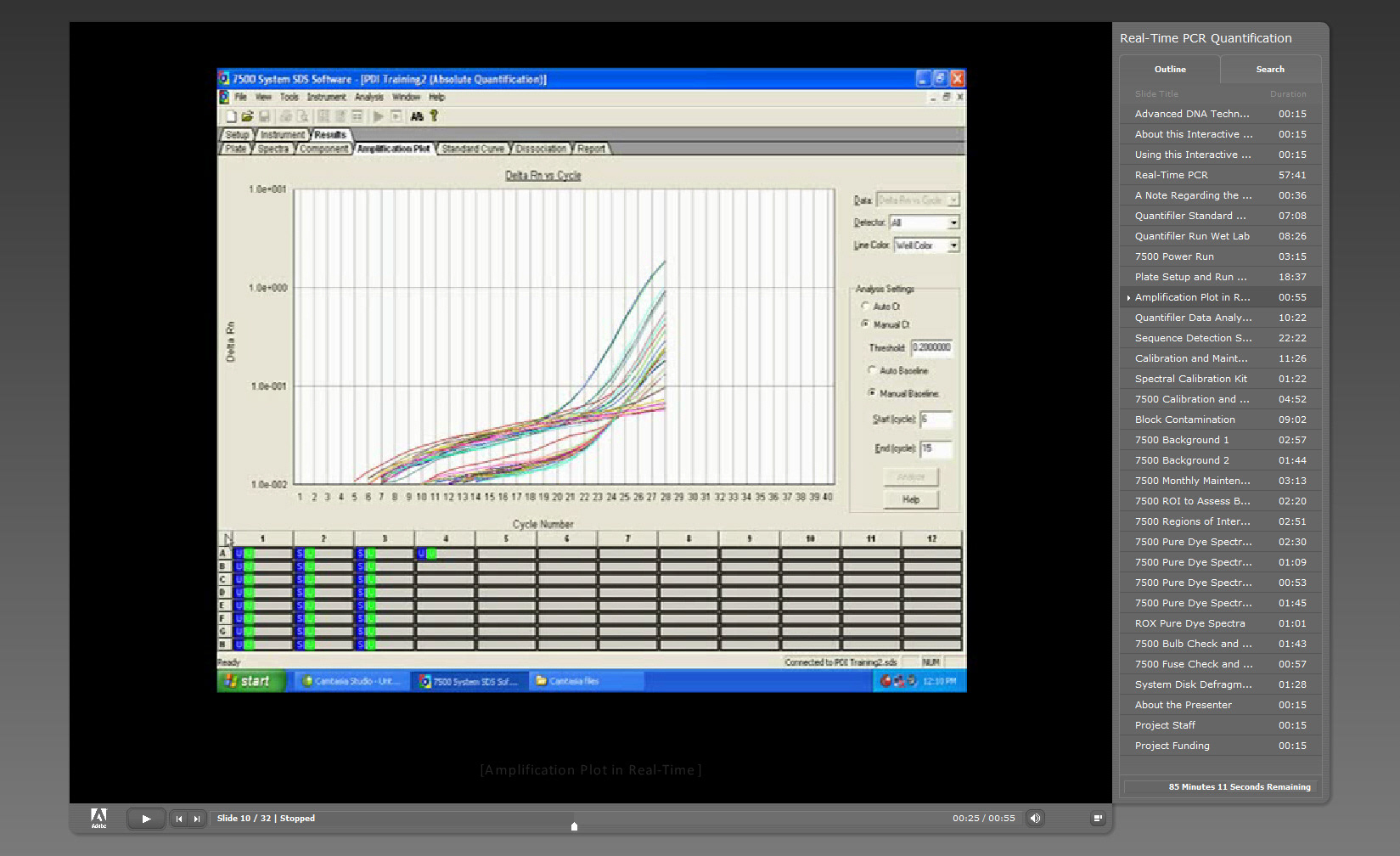Select the Manual Ct radio button

[x=865, y=324]
